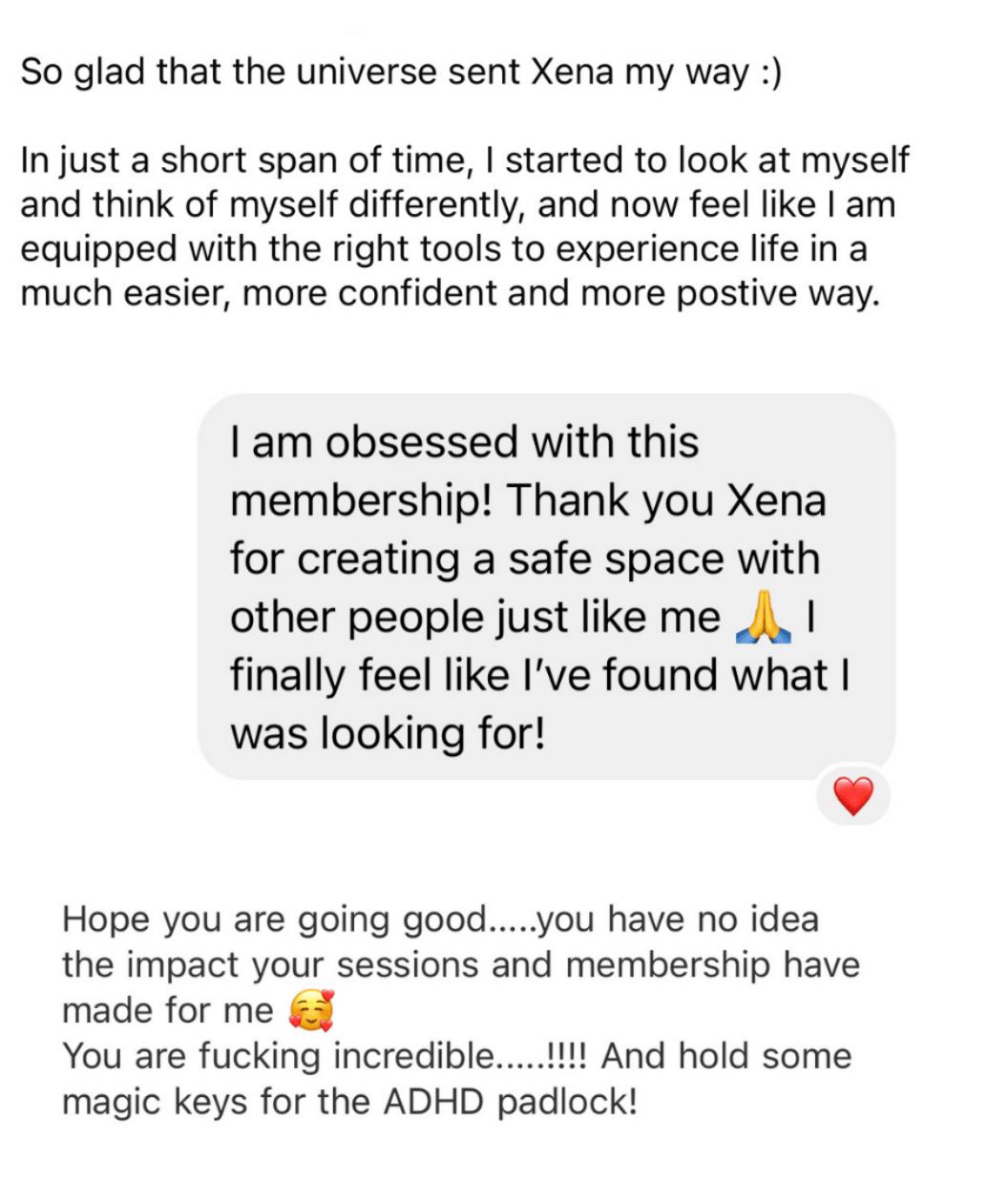This screenshot has height=1203, width=1008.
Task: Click the line "magic keys for the ADHD padlock!"
Action: click(349, 1102)
